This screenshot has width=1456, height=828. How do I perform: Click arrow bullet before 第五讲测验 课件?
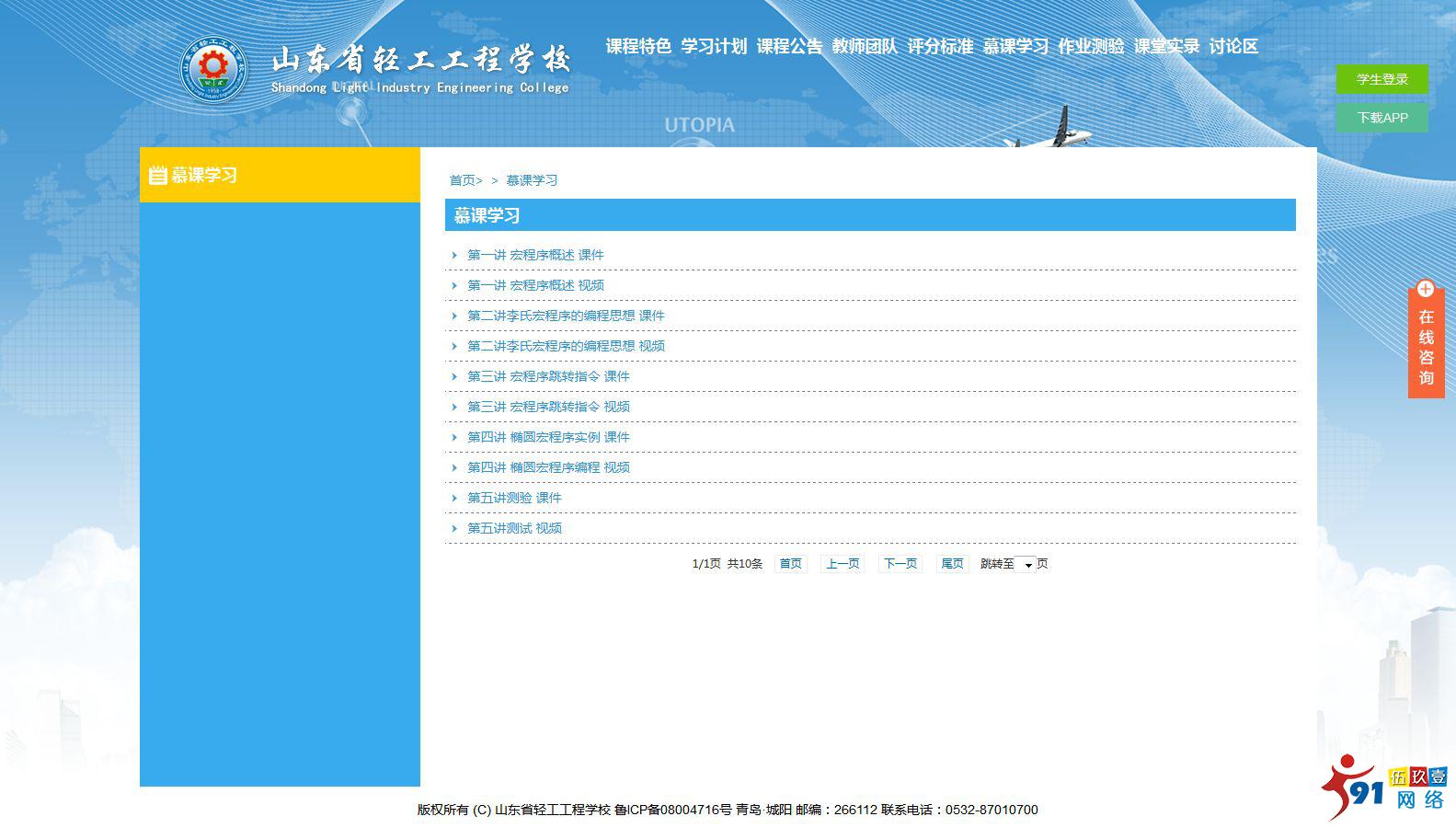(454, 498)
